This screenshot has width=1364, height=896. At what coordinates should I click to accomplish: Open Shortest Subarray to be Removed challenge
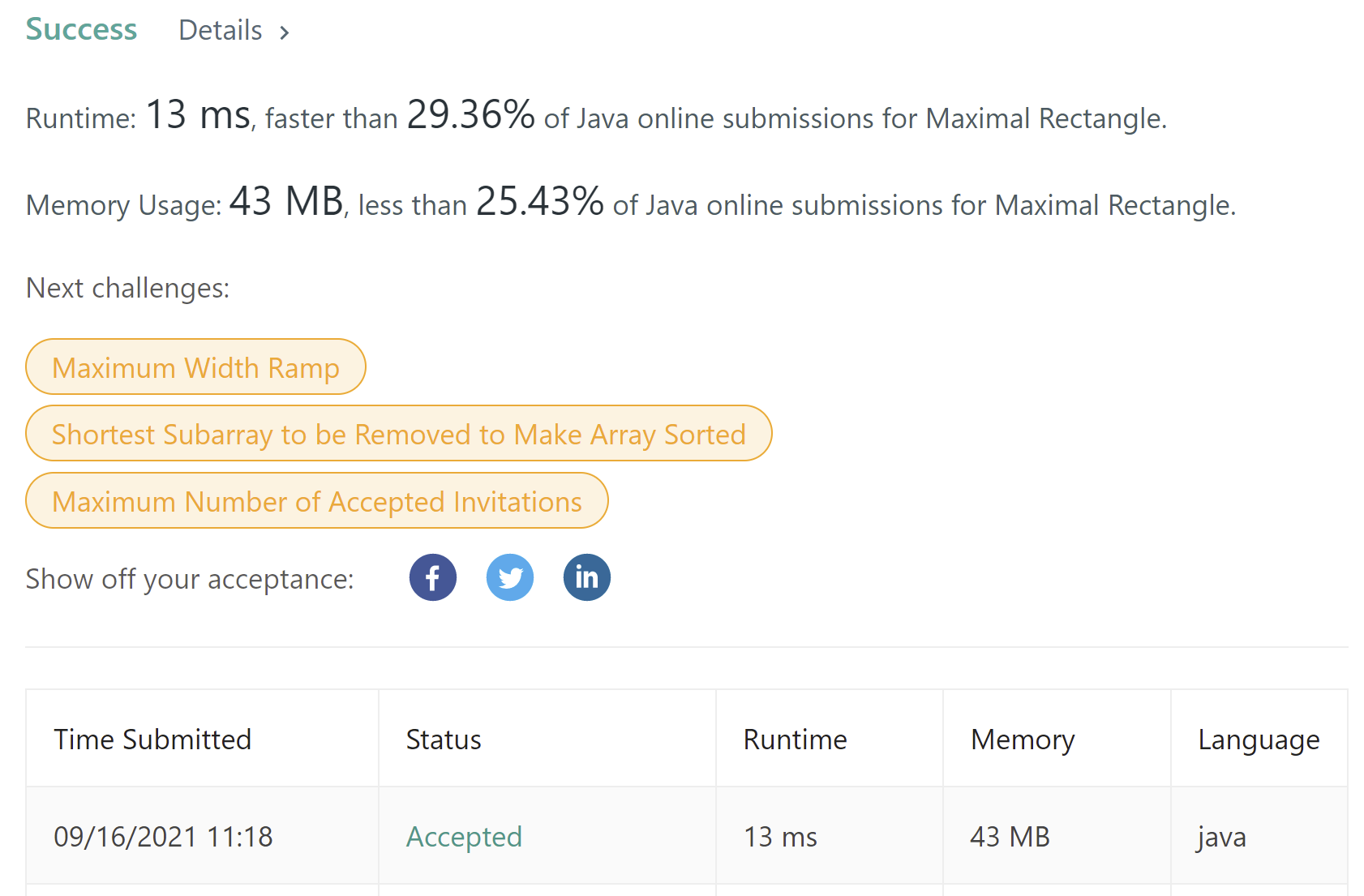(x=398, y=434)
